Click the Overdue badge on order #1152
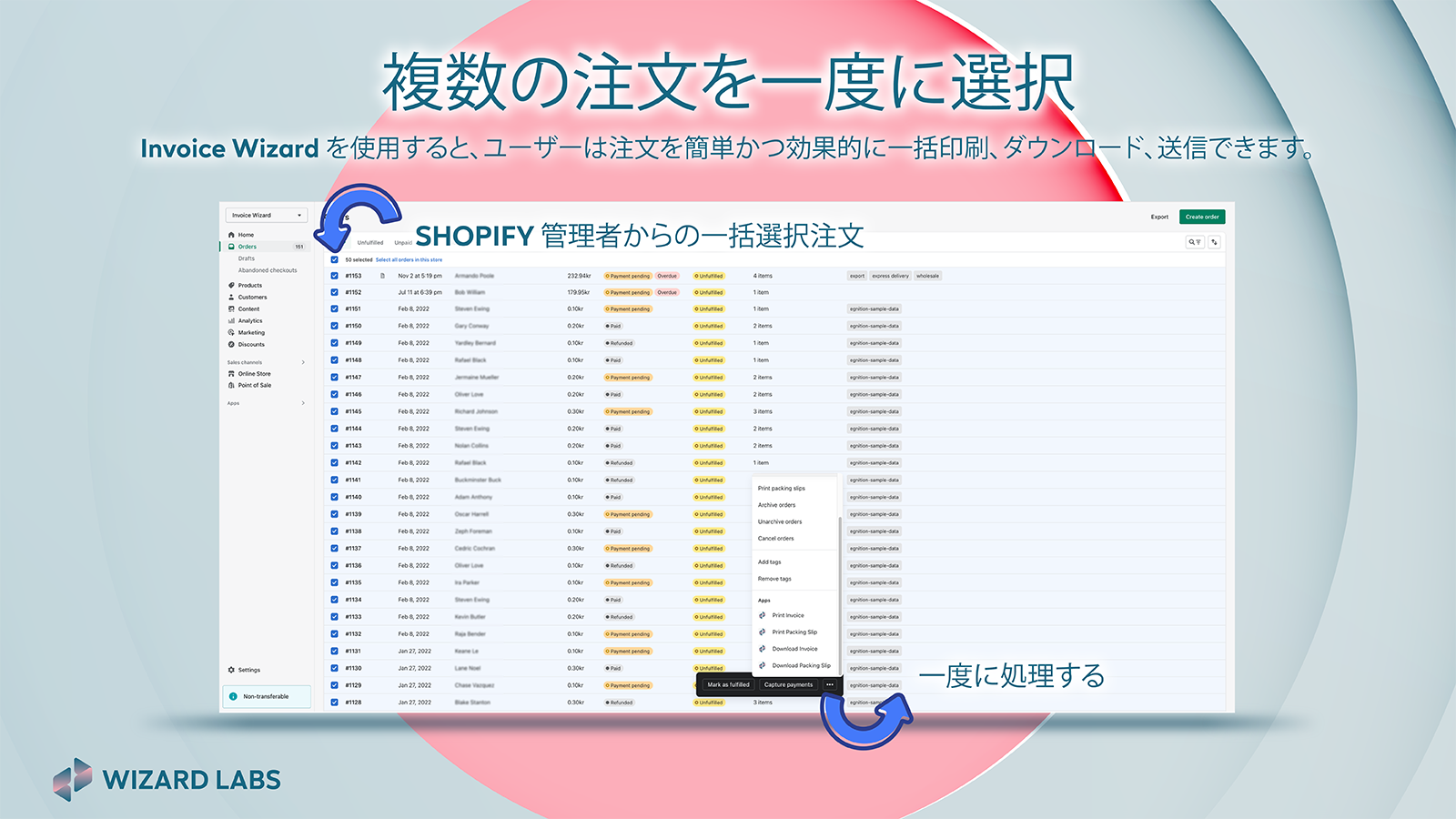Image resolution: width=1456 pixels, height=819 pixels. 667,293
